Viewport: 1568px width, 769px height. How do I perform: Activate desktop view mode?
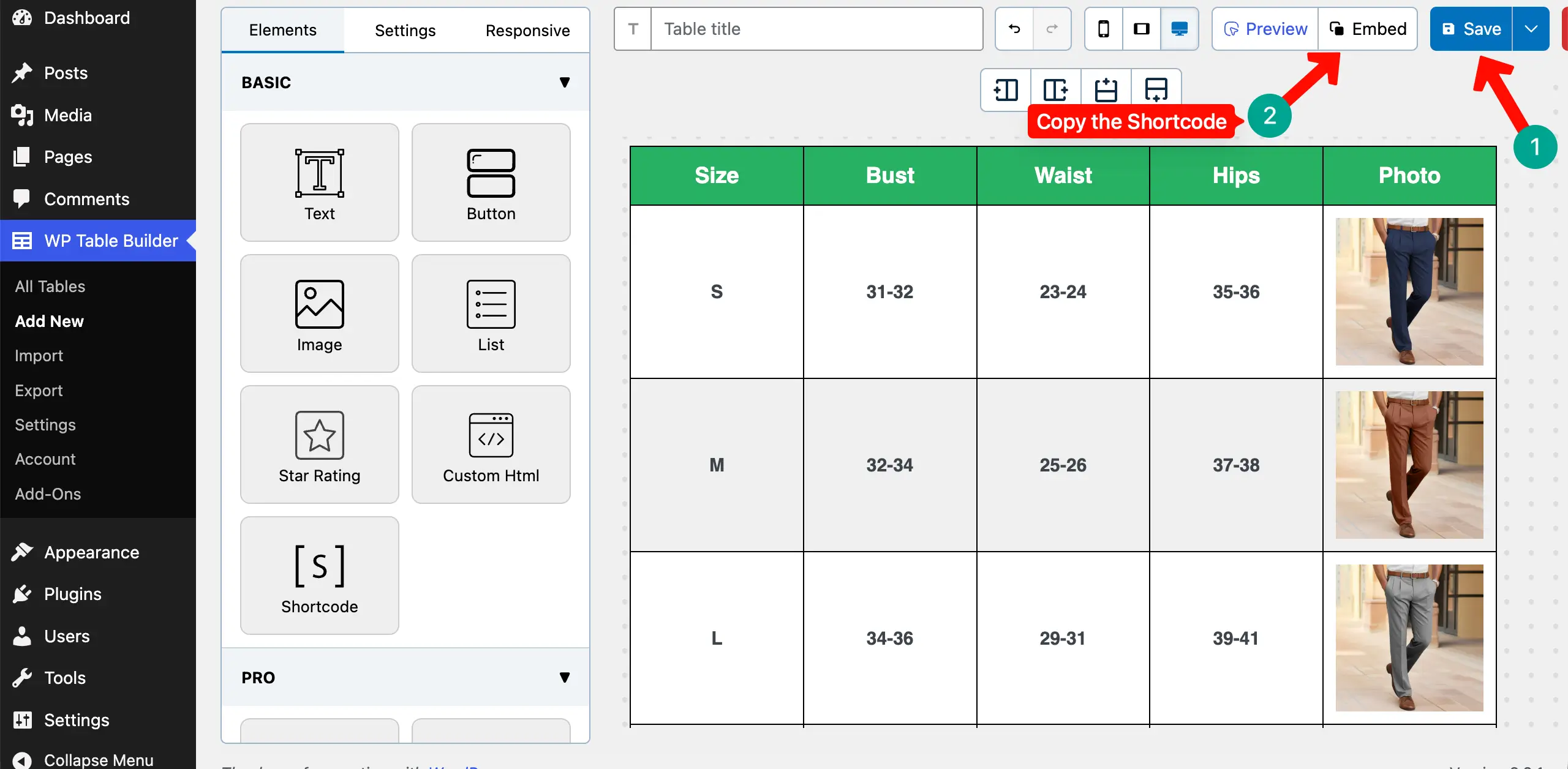point(1178,28)
